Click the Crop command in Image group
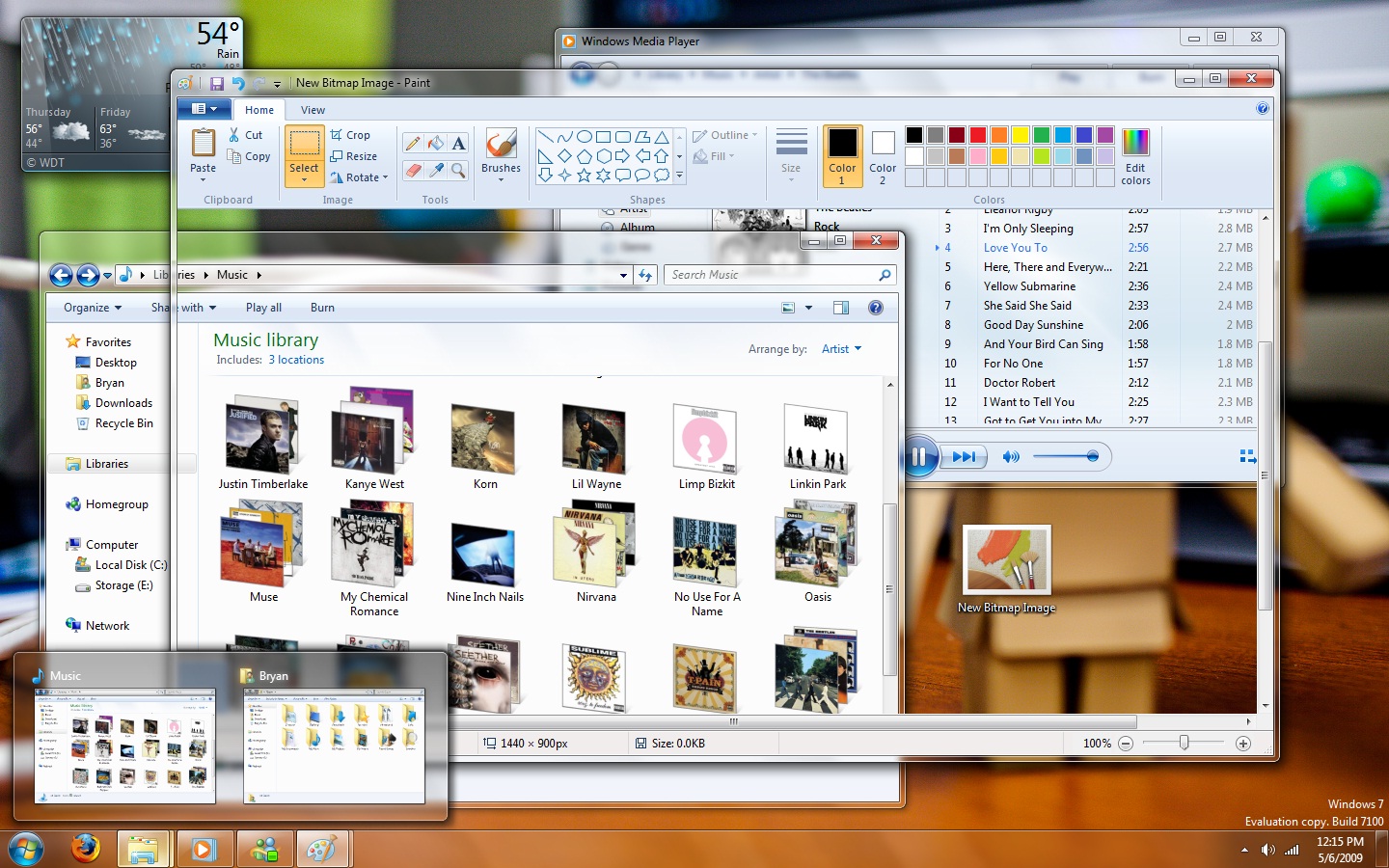 350,135
